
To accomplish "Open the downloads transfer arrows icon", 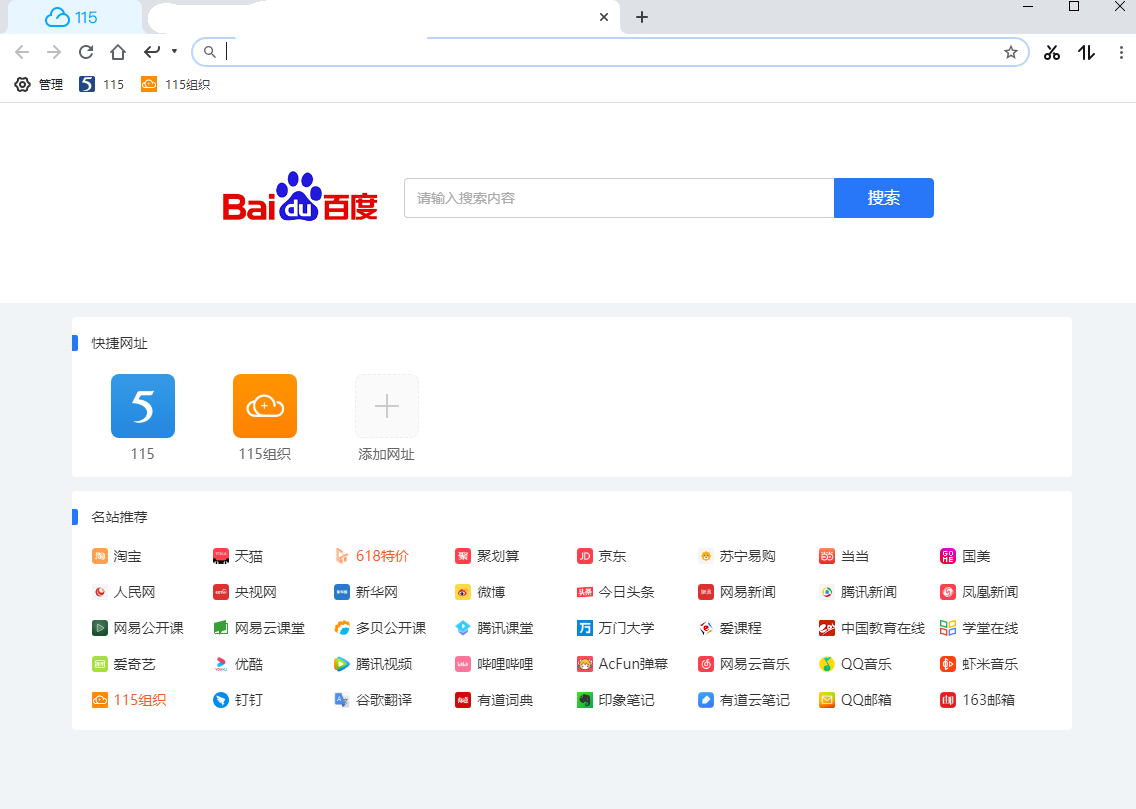I will tap(1086, 52).
